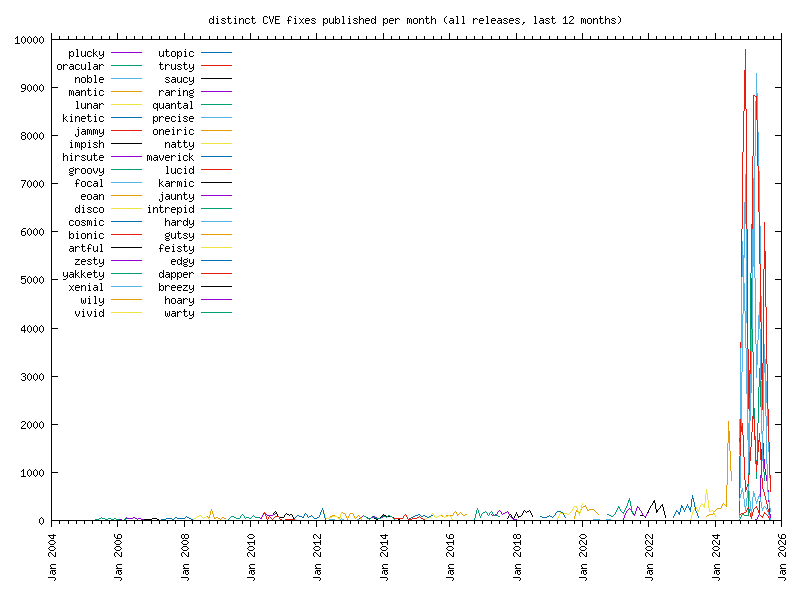Click the 'Jan 2004' x-axis label
The width and height of the screenshot is (800, 600).
click(52, 557)
